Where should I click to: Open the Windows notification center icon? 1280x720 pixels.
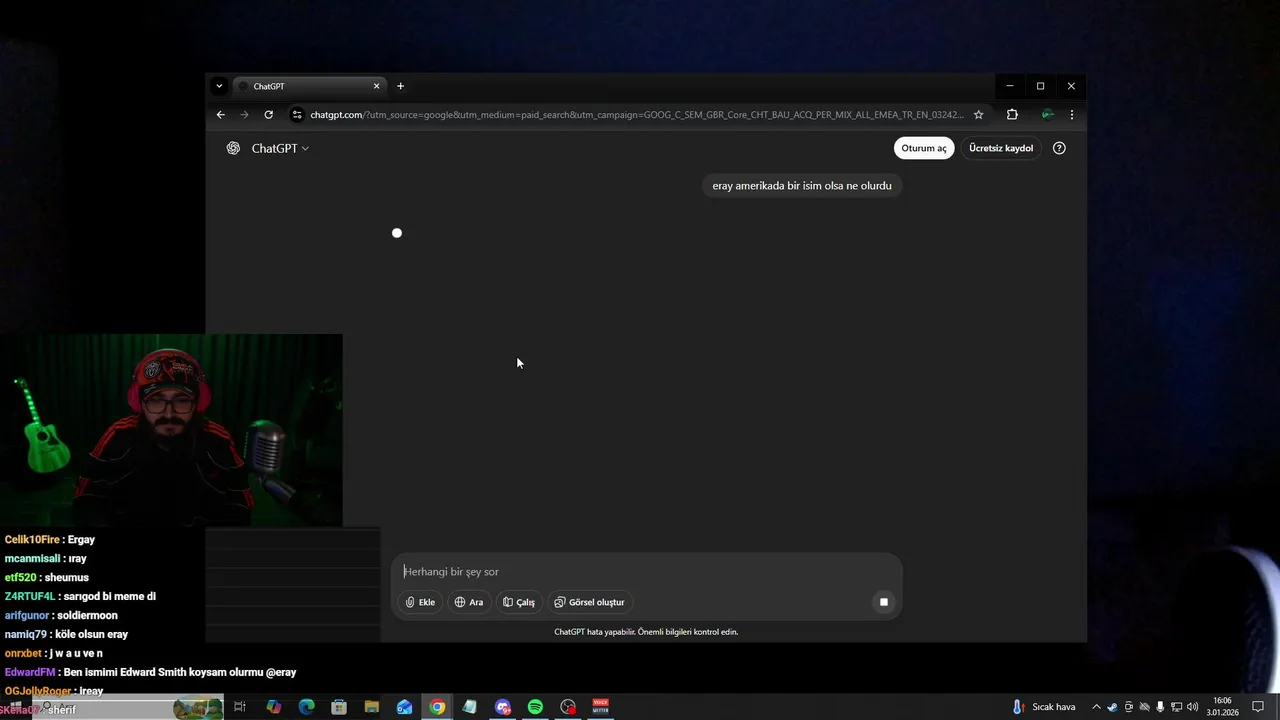tap(1258, 707)
